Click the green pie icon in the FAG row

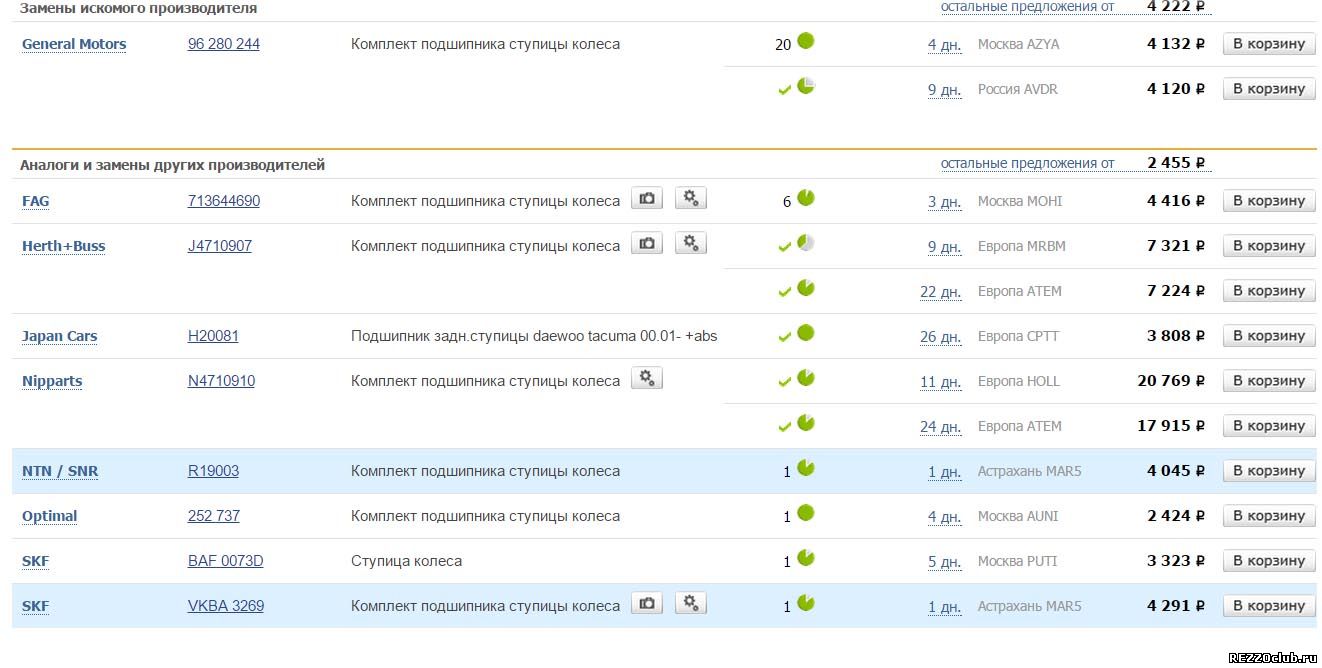[x=806, y=198]
